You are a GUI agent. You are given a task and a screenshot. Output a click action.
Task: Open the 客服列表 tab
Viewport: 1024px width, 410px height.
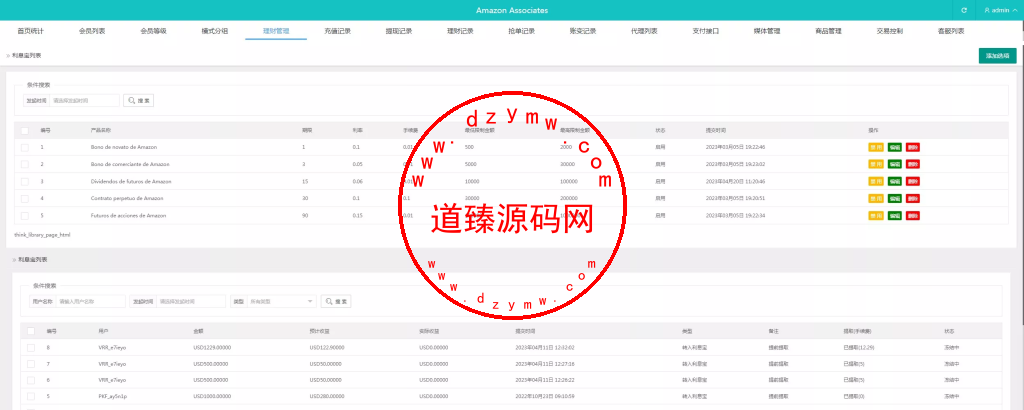[952, 31]
